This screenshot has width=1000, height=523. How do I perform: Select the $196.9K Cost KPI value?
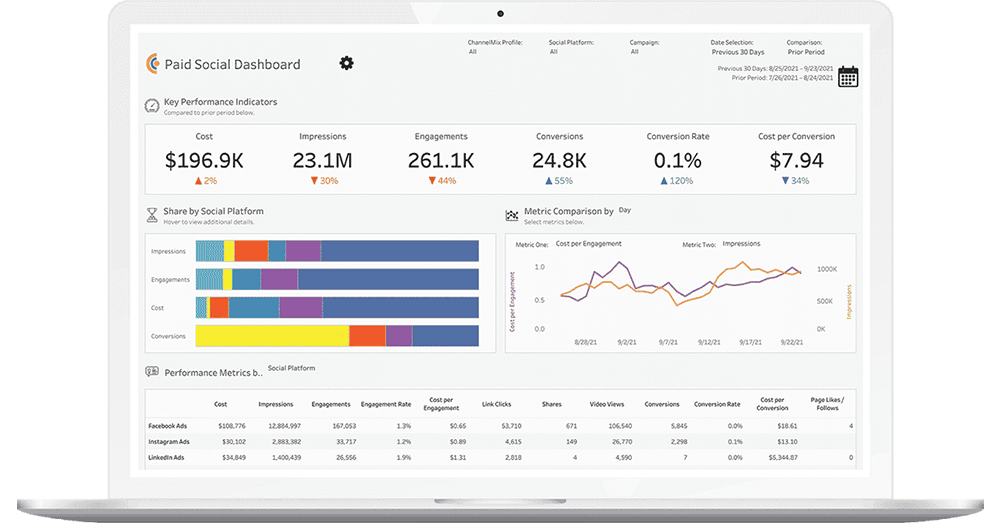click(204, 160)
